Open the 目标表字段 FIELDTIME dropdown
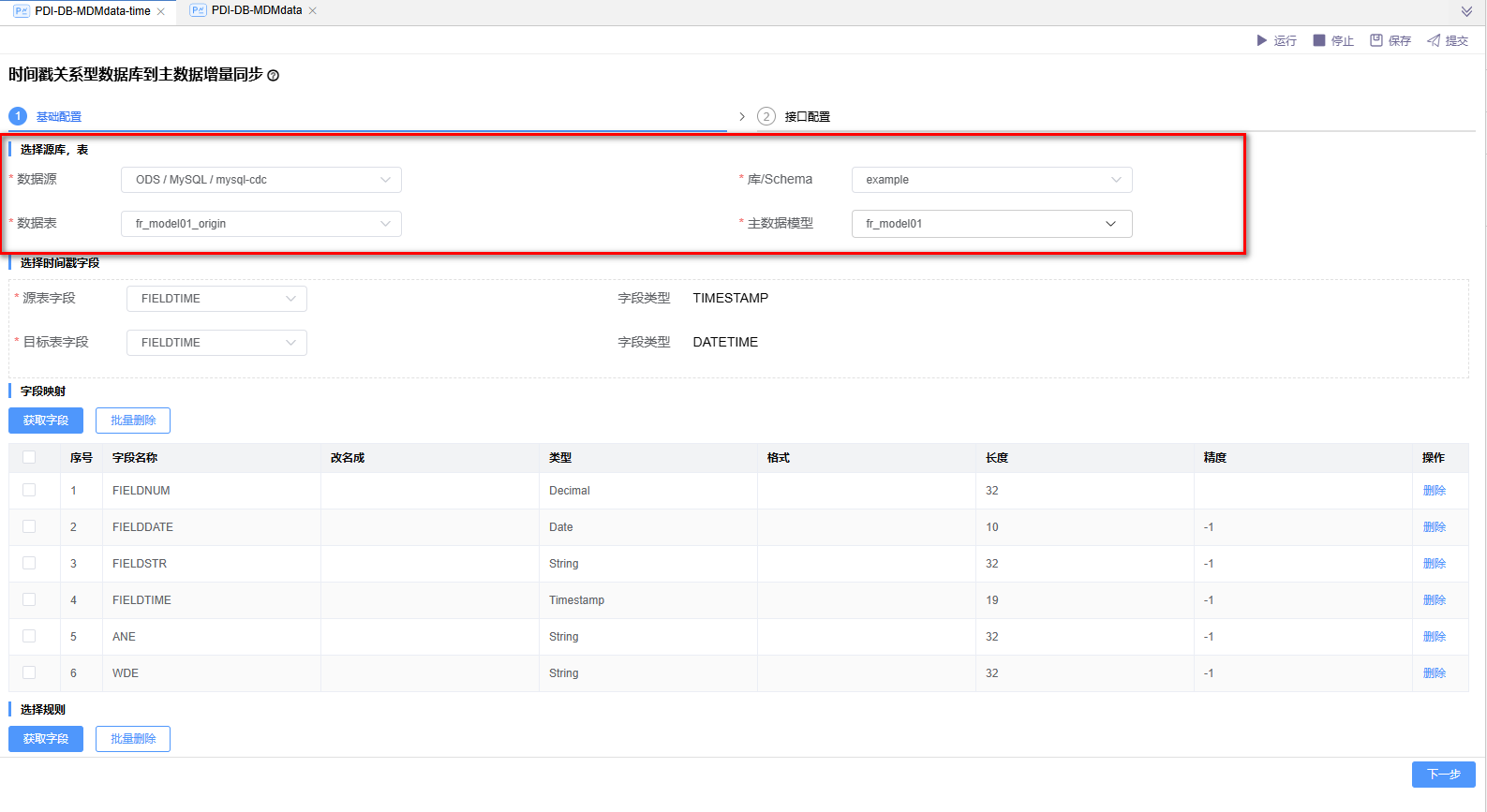Screen dimensions: 1487x812 tap(216, 343)
